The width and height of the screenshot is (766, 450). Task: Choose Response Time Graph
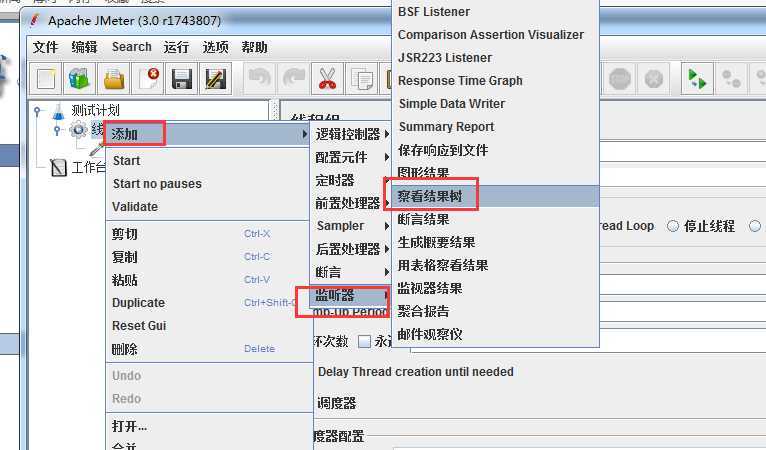tap(495, 81)
